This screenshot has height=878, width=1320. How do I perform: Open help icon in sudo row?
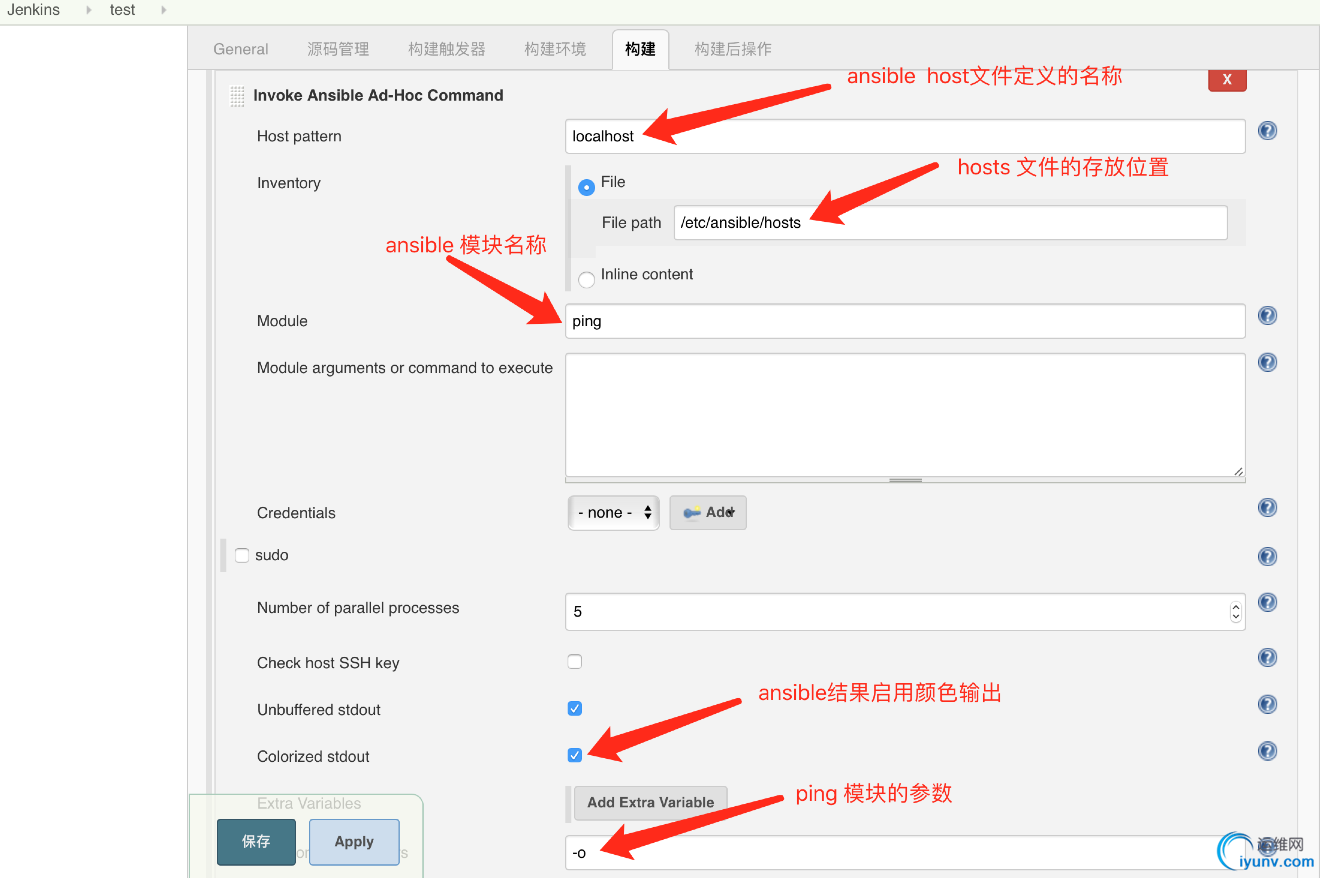(1267, 557)
